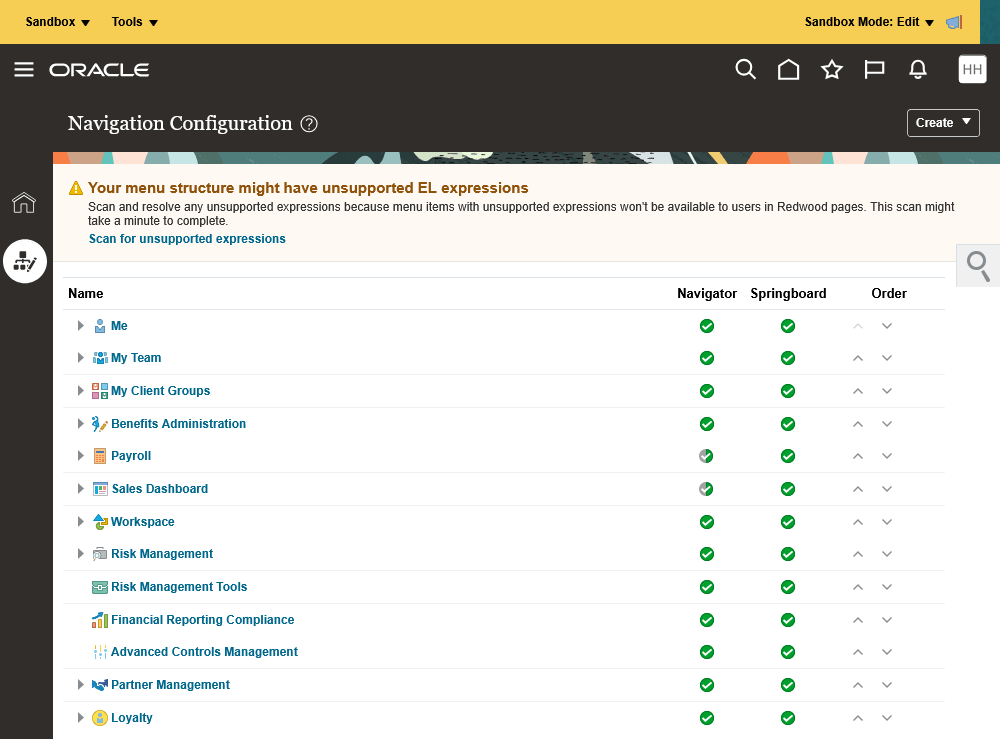The width and height of the screenshot is (1000, 739).
Task: Open the Create dropdown button
Action: [943, 123]
